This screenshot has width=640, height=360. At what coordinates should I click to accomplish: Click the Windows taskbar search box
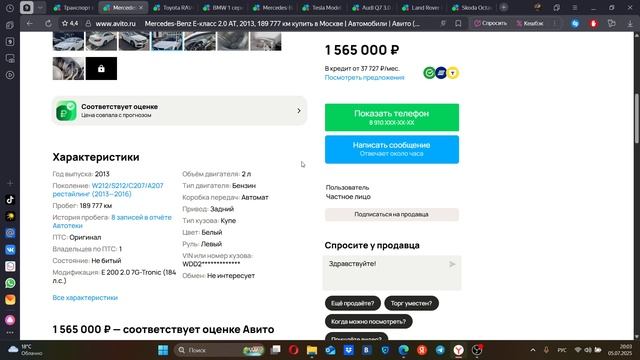[x=220, y=350]
